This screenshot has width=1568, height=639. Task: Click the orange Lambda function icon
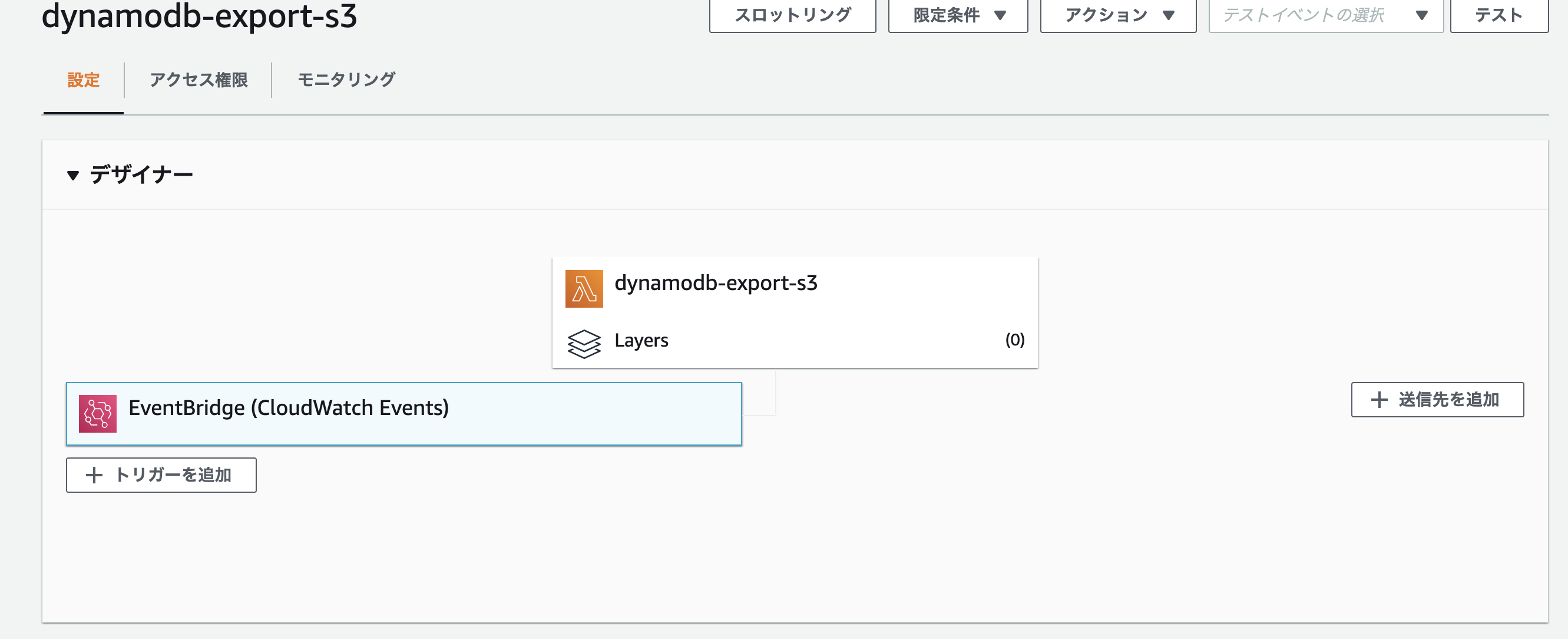(584, 289)
